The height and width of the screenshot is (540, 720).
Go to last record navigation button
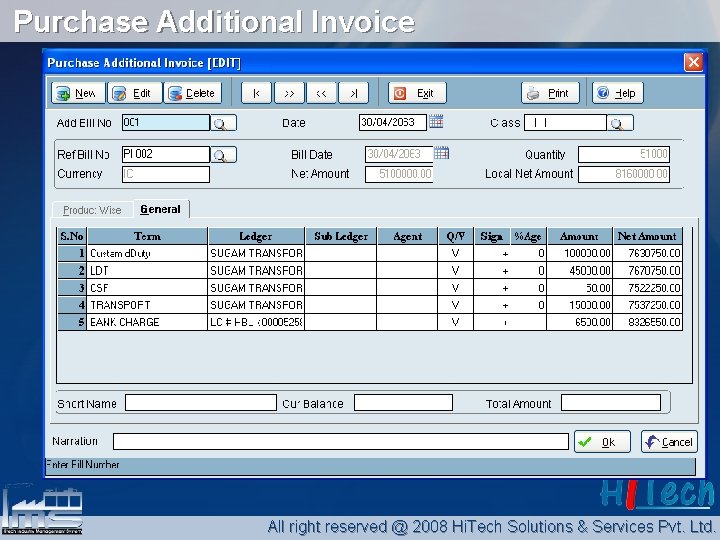(354, 93)
